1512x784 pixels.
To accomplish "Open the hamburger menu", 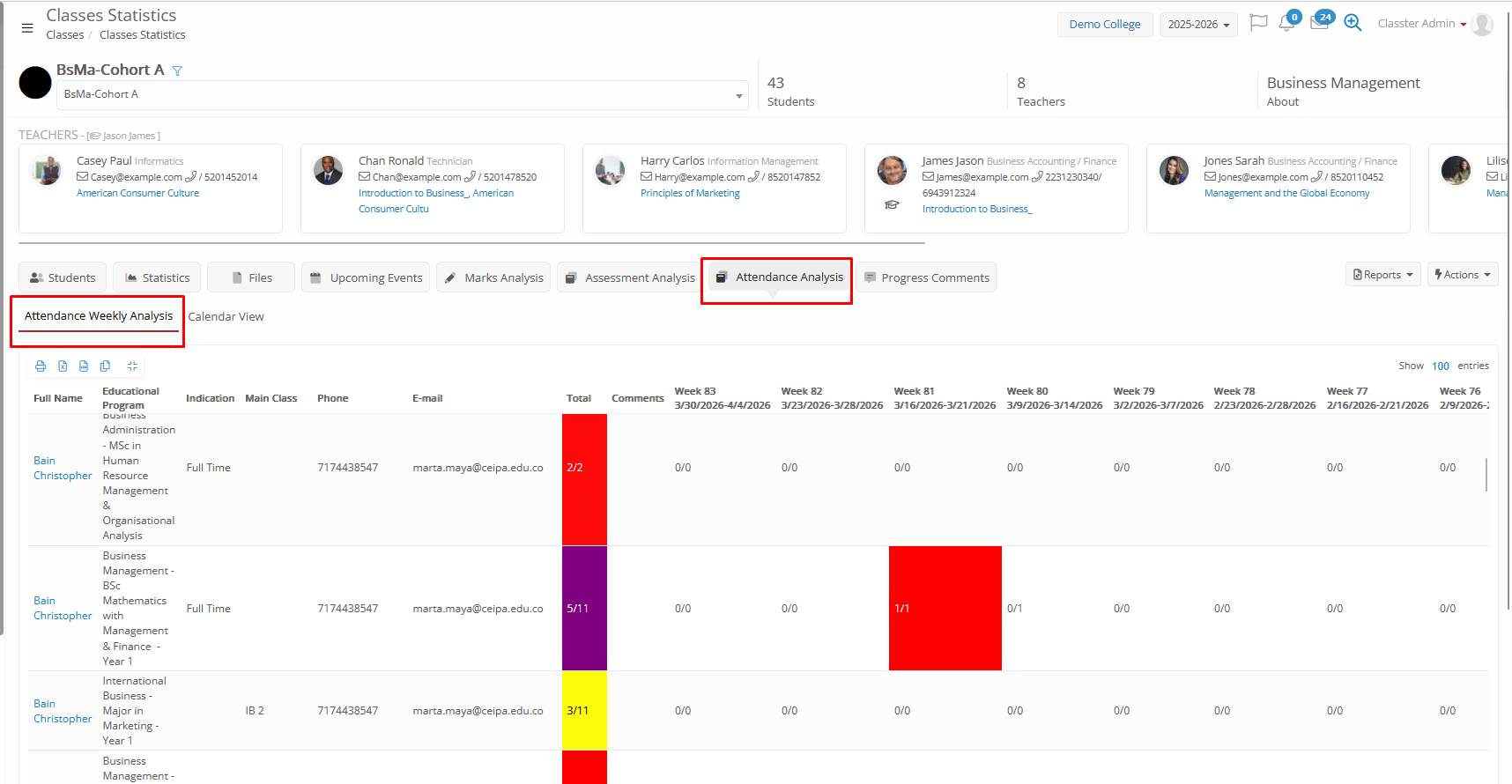I will point(27,28).
